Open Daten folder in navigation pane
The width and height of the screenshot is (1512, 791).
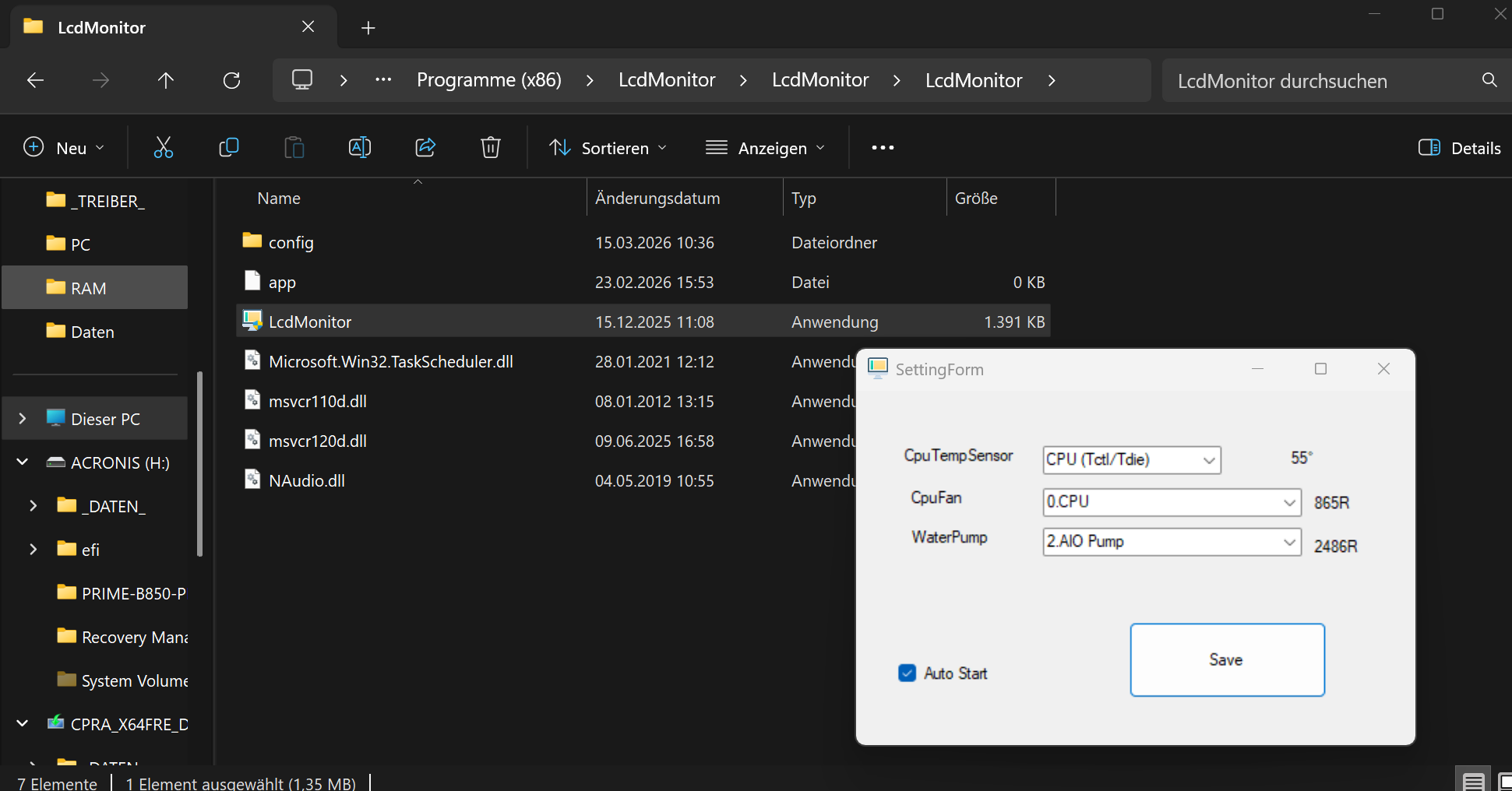coord(95,332)
